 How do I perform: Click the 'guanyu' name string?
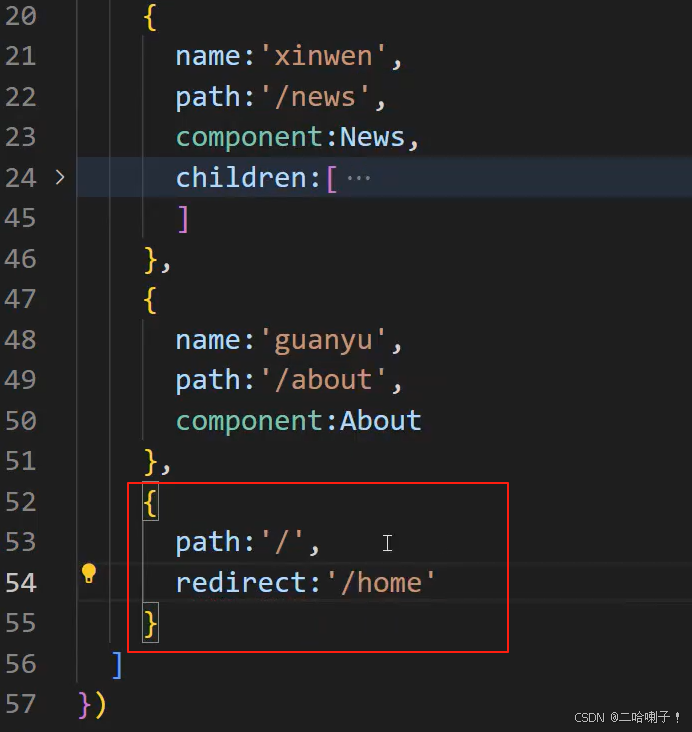(323, 340)
